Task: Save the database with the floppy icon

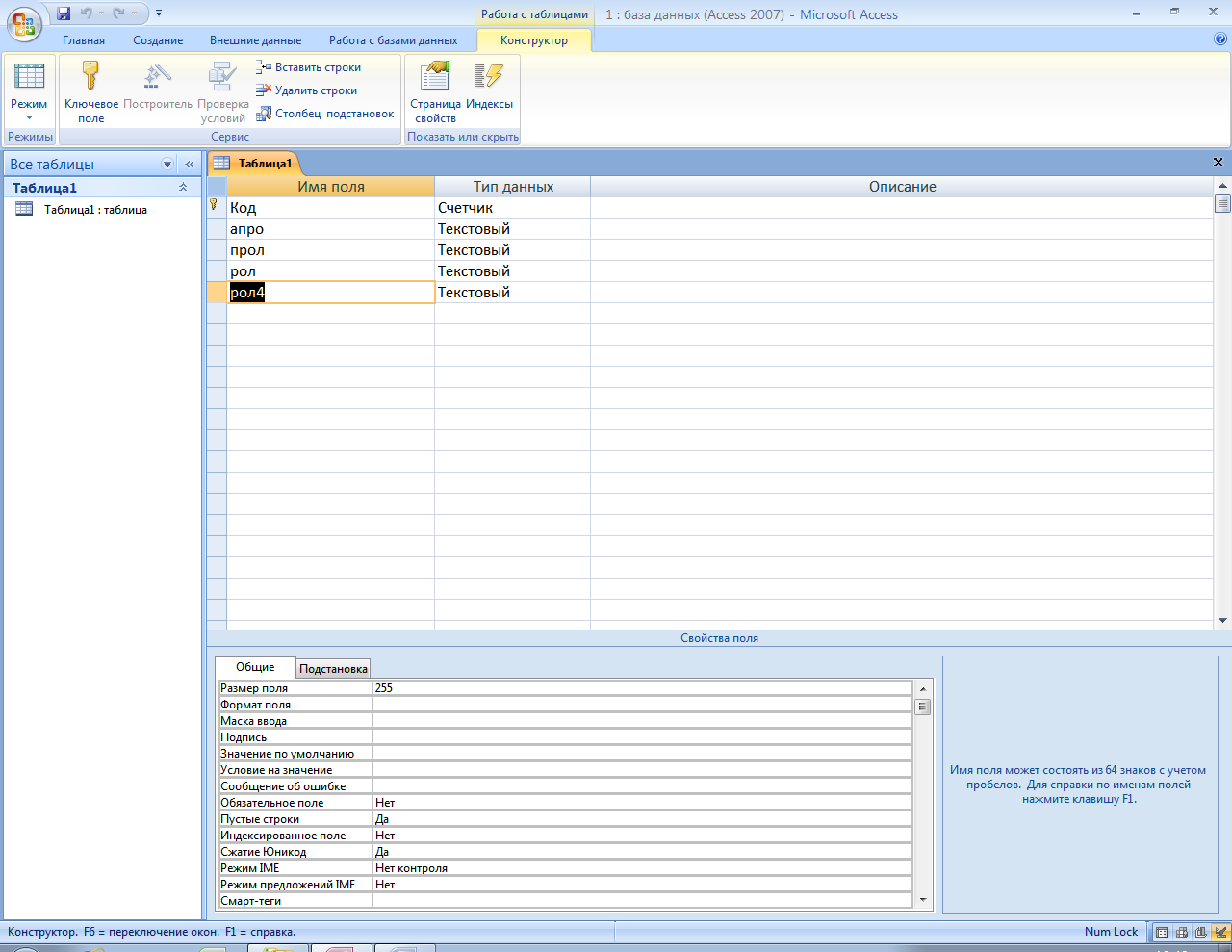Action: 64,13
